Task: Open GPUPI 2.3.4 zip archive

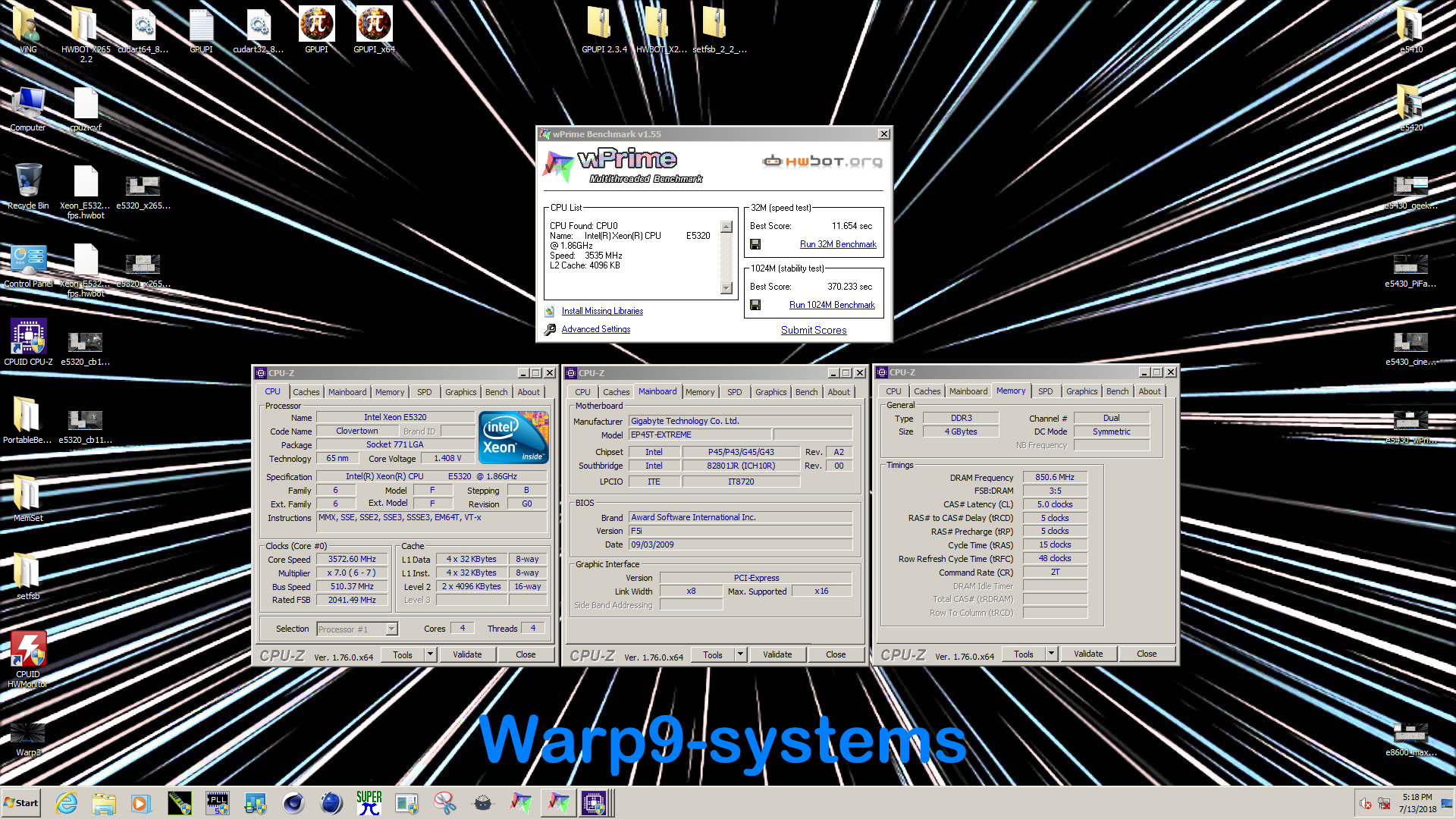Action: coord(604,30)
